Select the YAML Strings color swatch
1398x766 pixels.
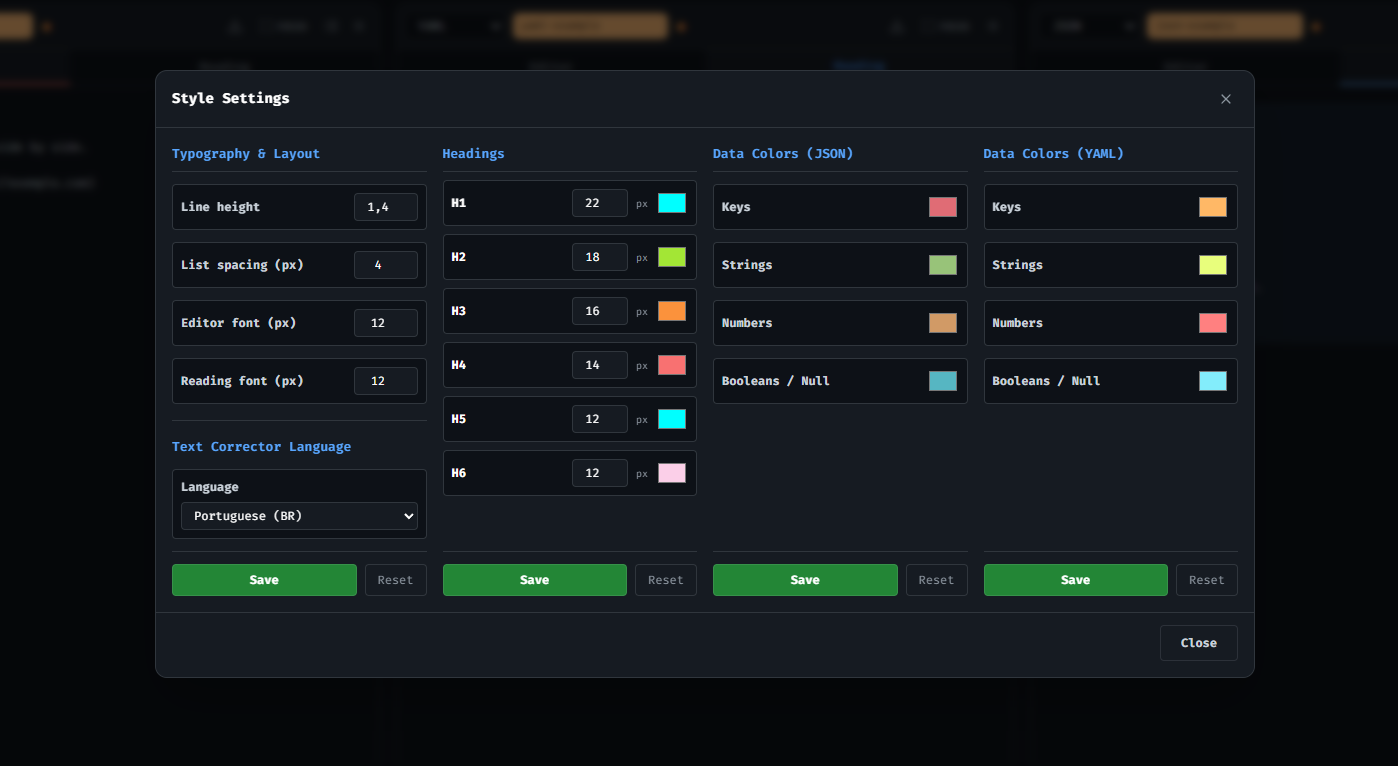[1212, 265]
